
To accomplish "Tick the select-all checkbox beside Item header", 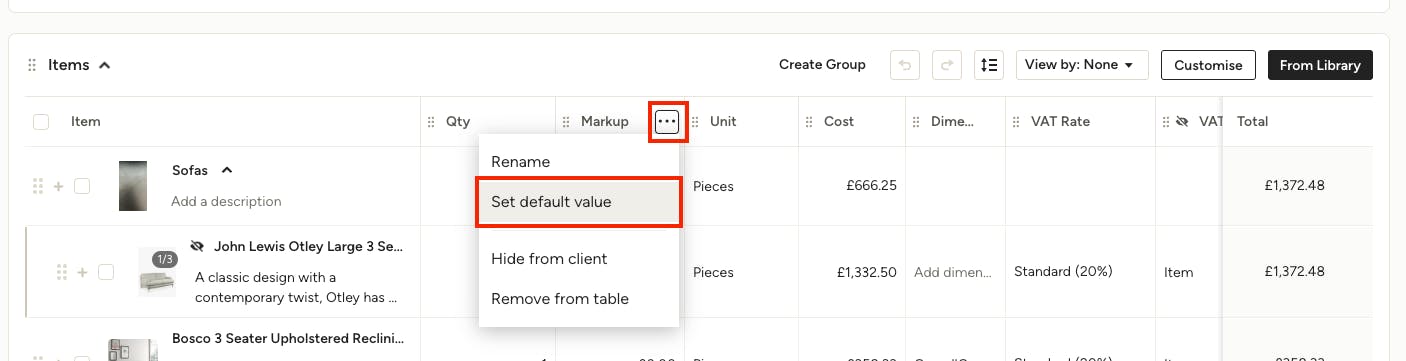I will 41,122.
